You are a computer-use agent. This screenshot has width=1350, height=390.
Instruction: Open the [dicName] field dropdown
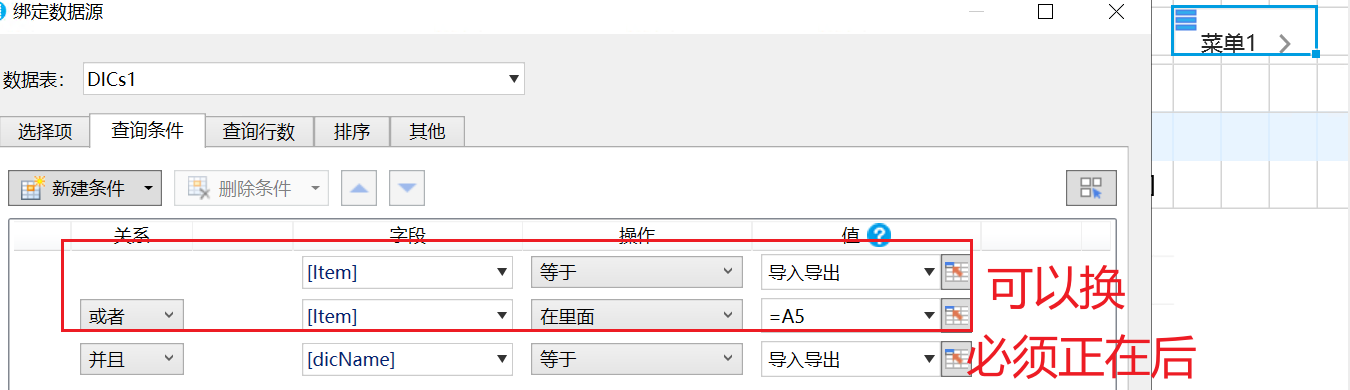coord(407,358)
